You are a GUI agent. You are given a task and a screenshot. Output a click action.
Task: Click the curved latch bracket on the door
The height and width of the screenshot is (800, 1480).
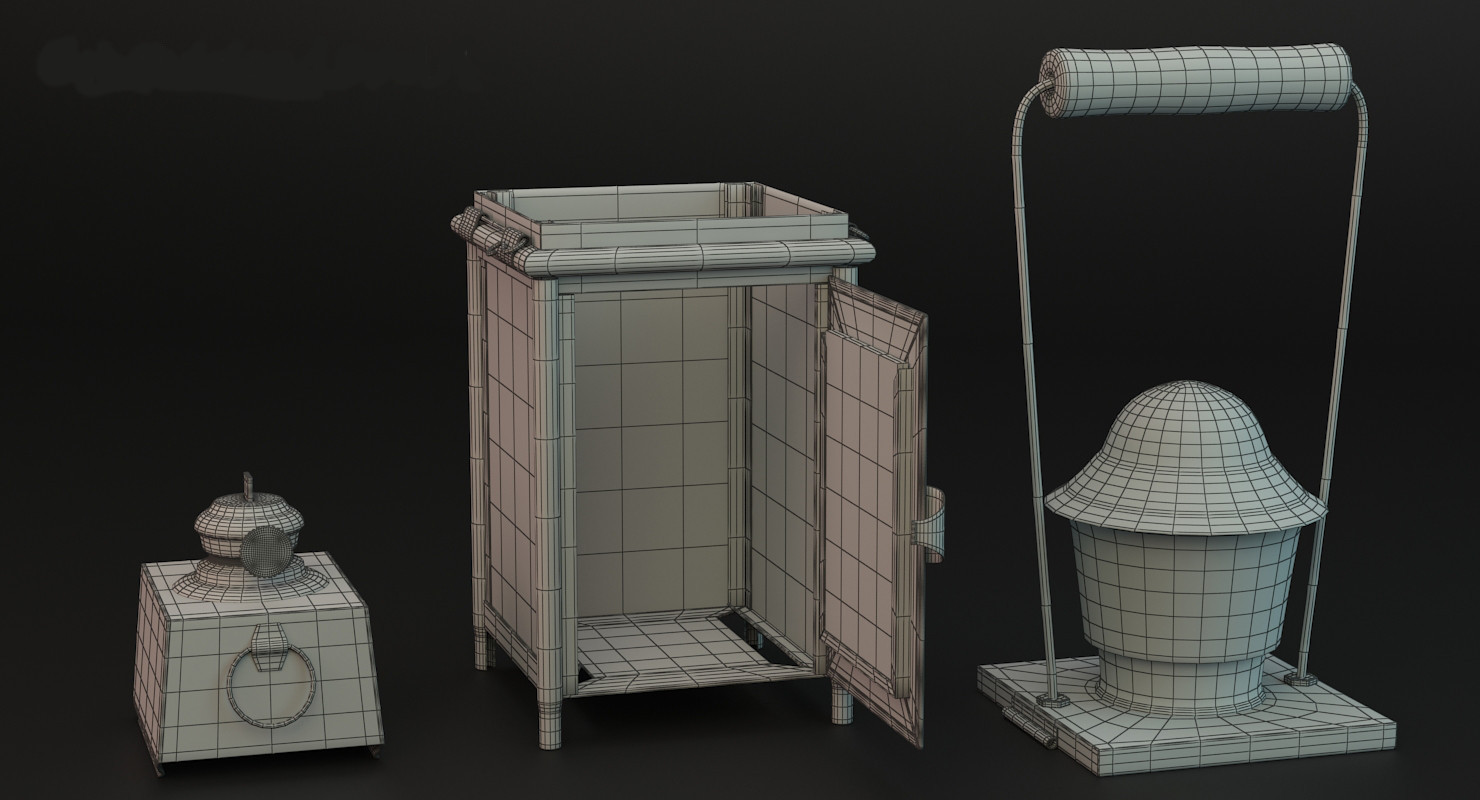[x=934, y=523]
